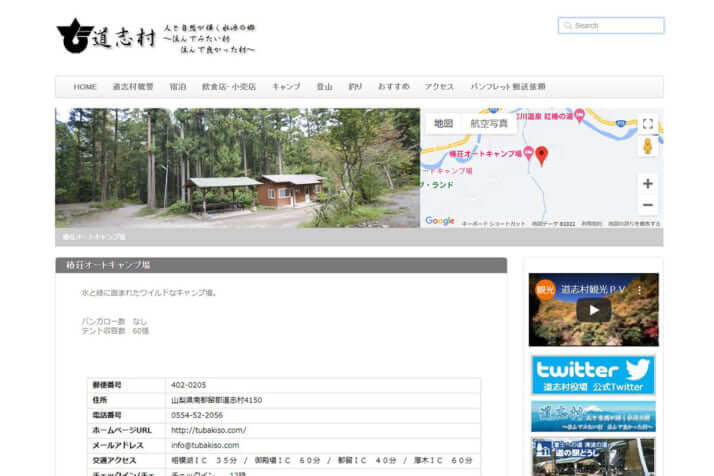Screen dimensions: 714x476
Task: Click the Search input field
Action: coord(616,25)
